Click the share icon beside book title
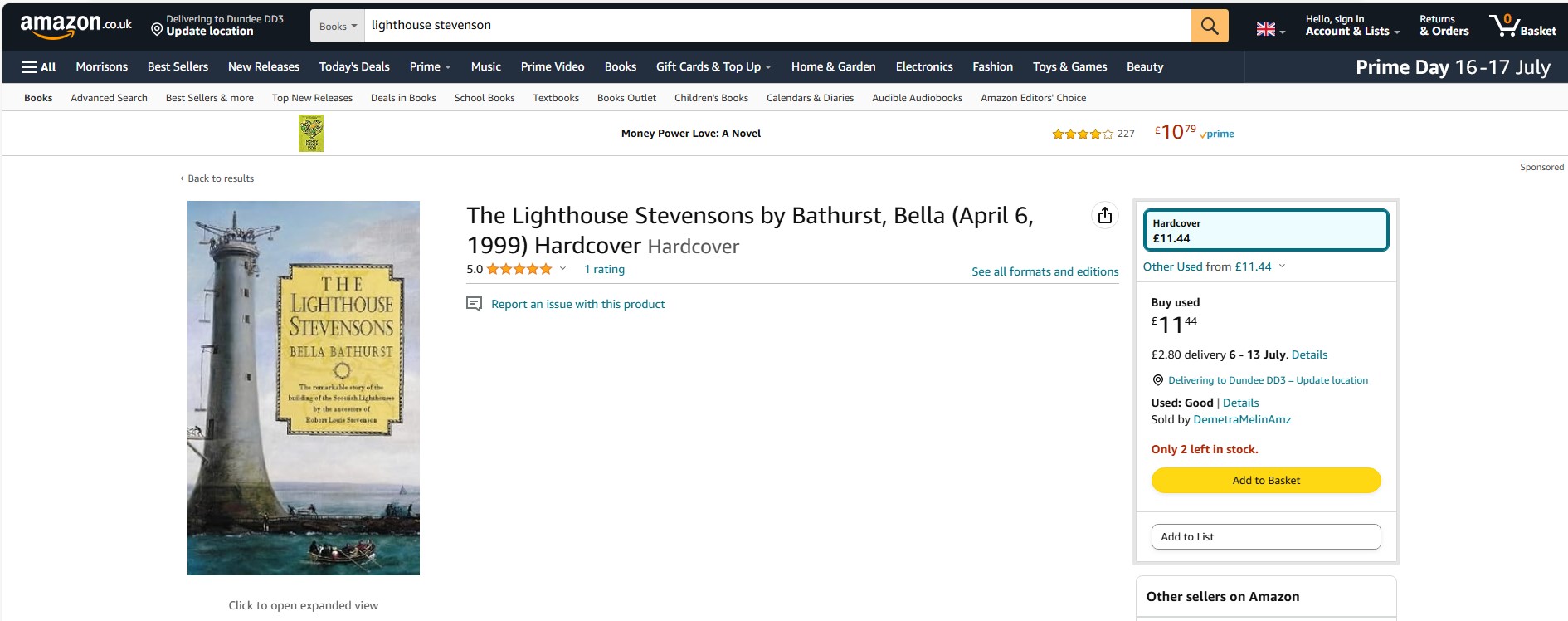The height and width of the screenshot is (621, 1568). (1105, 216)
